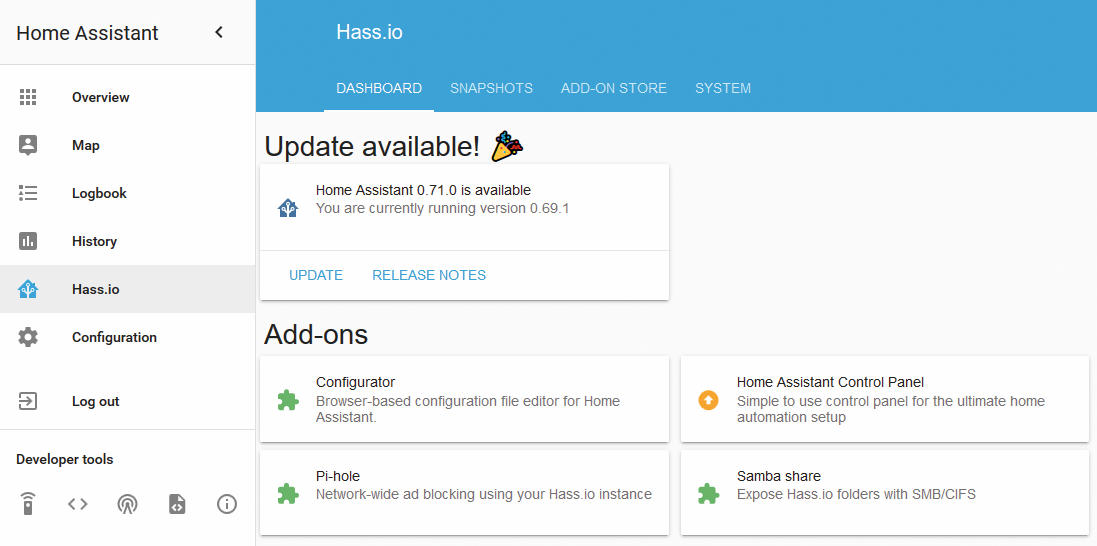Open the Configuration menu item
1097x546 pixels.
click(x=127, y=337)
